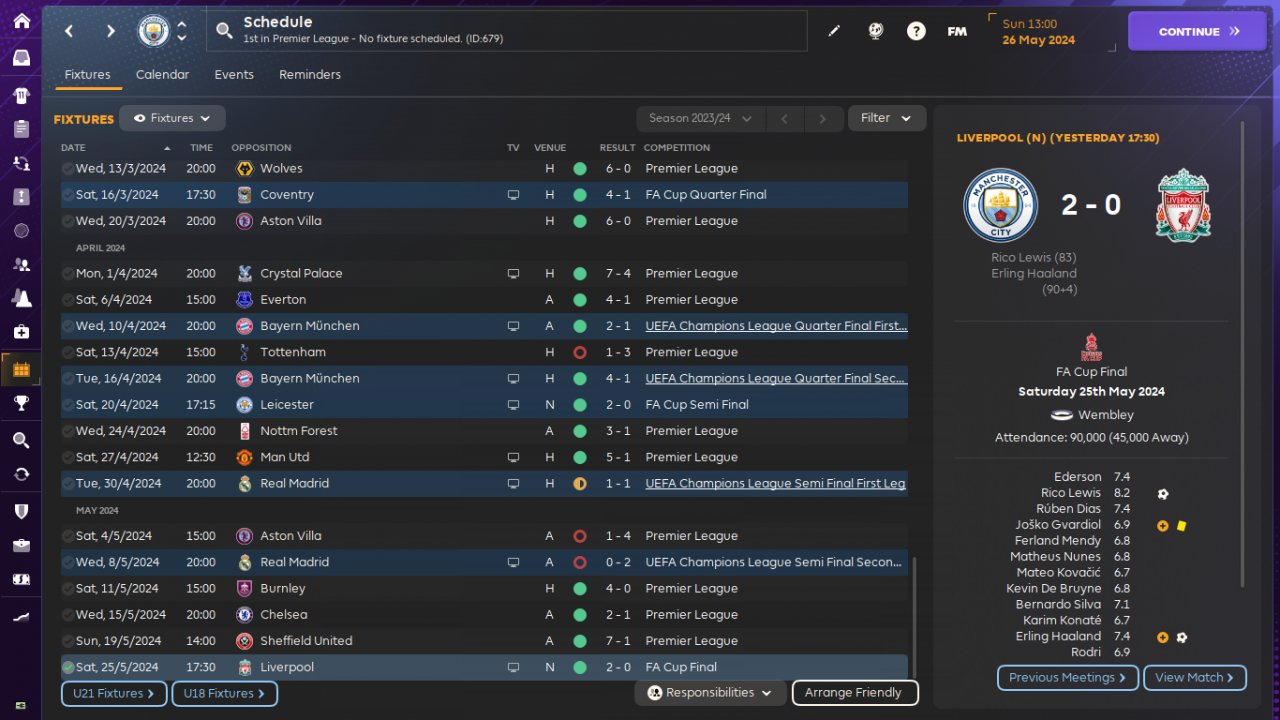Tick the check circle for the Crystal Palace fixture
This screenshot has width=1280, height=720.
(x=68, y=274)
